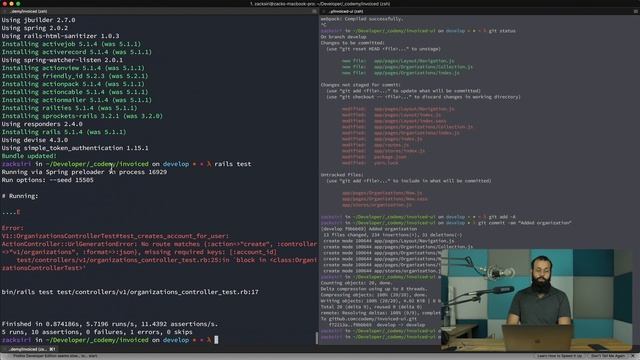Viewport: 640px width, 360px height.
Task: Click the small icon at the left pane's top-right corner
Action: point(314,11)
